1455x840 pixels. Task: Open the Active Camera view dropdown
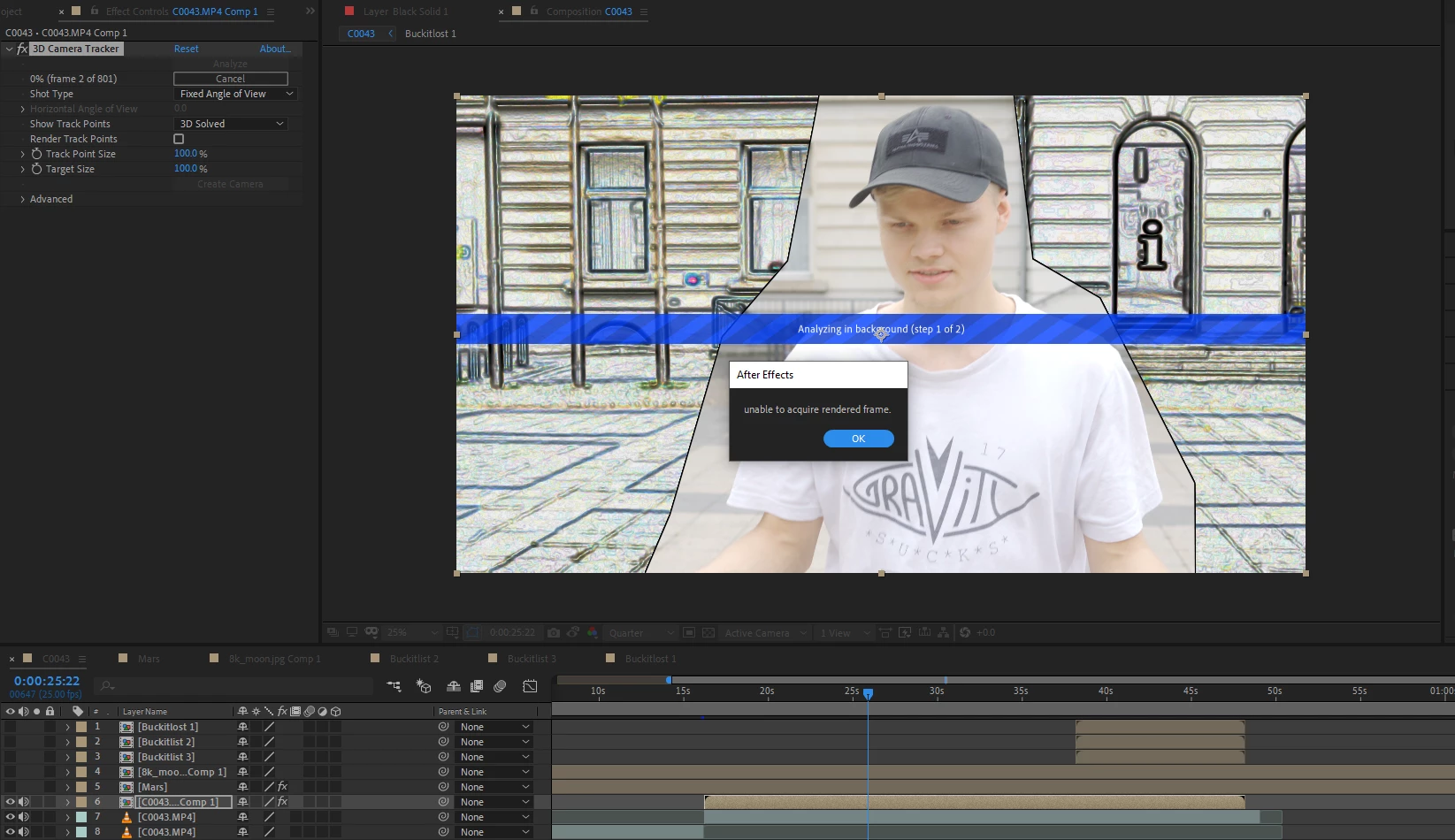766,633
